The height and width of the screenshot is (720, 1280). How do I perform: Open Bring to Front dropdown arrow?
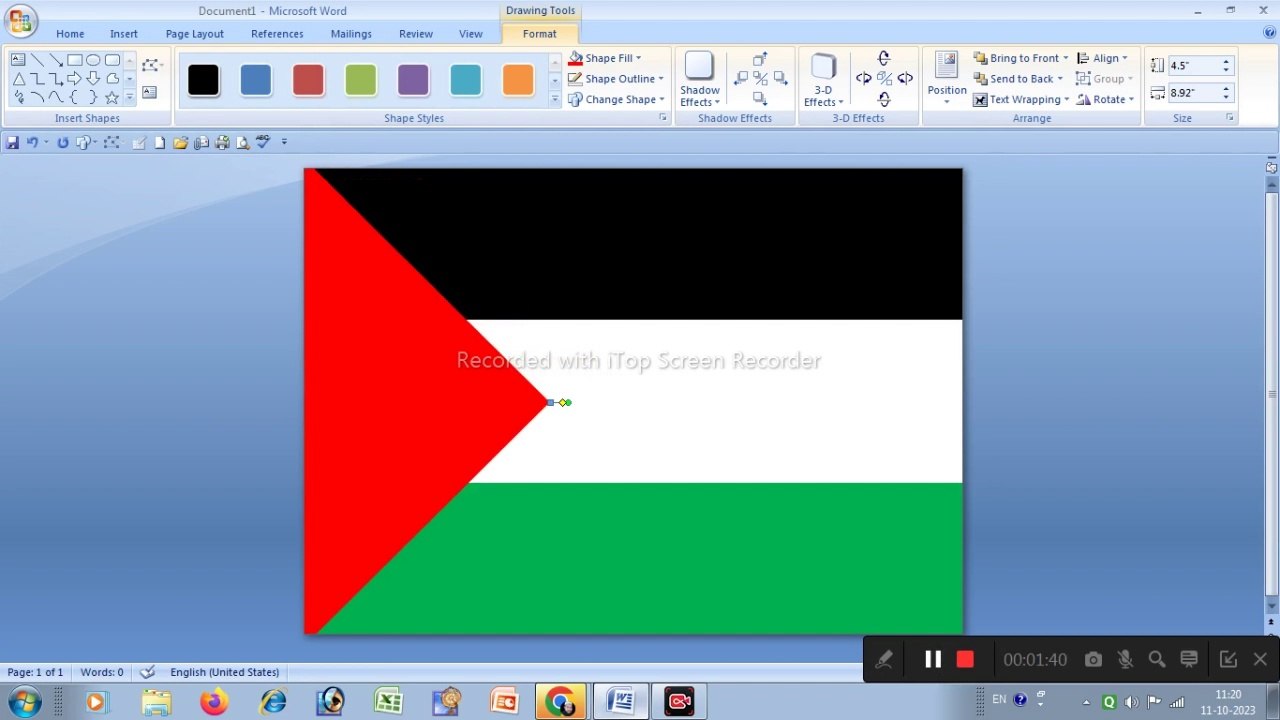pos(1065,58)
